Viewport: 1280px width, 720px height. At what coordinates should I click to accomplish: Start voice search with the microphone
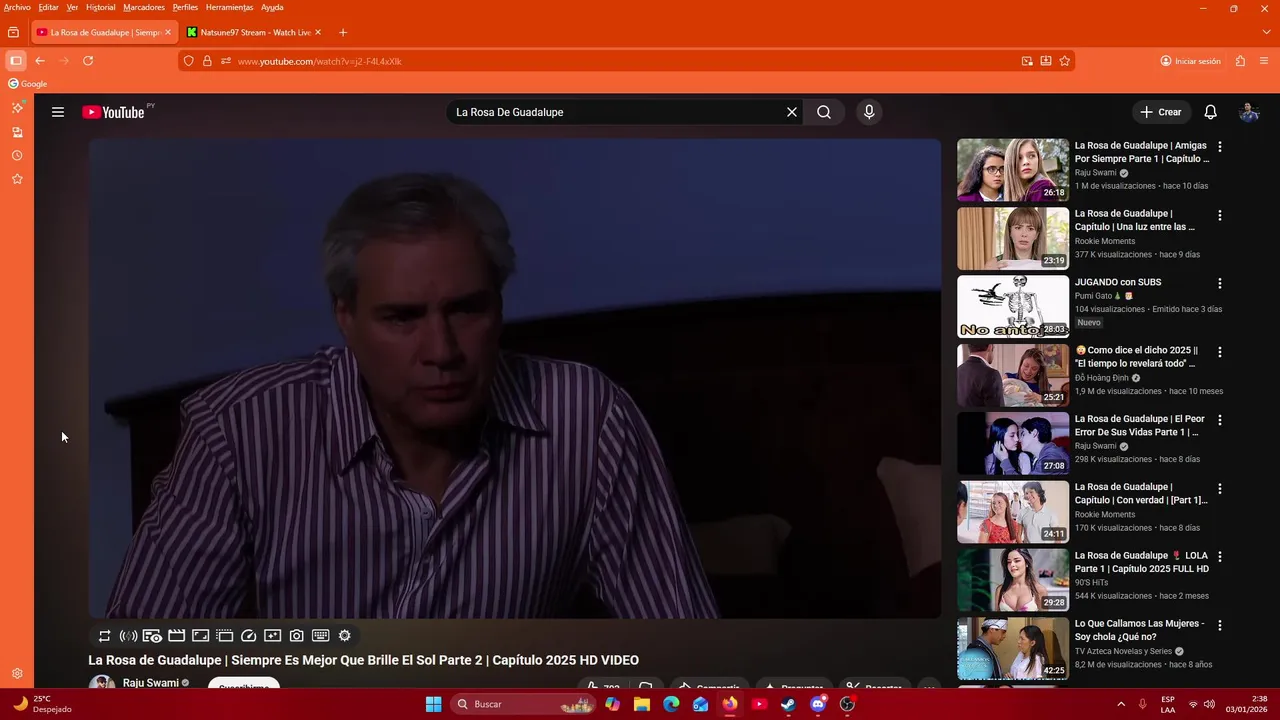point(869,112)
